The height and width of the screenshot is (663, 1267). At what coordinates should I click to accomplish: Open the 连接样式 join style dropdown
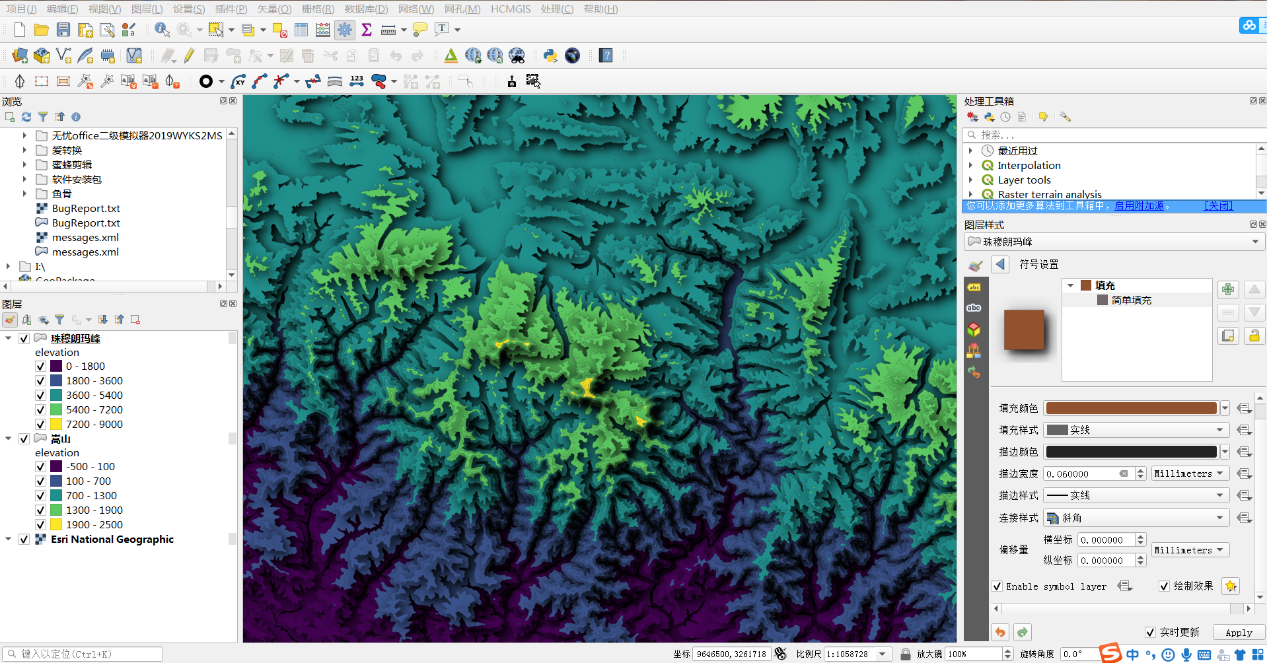click(1136, 518)
